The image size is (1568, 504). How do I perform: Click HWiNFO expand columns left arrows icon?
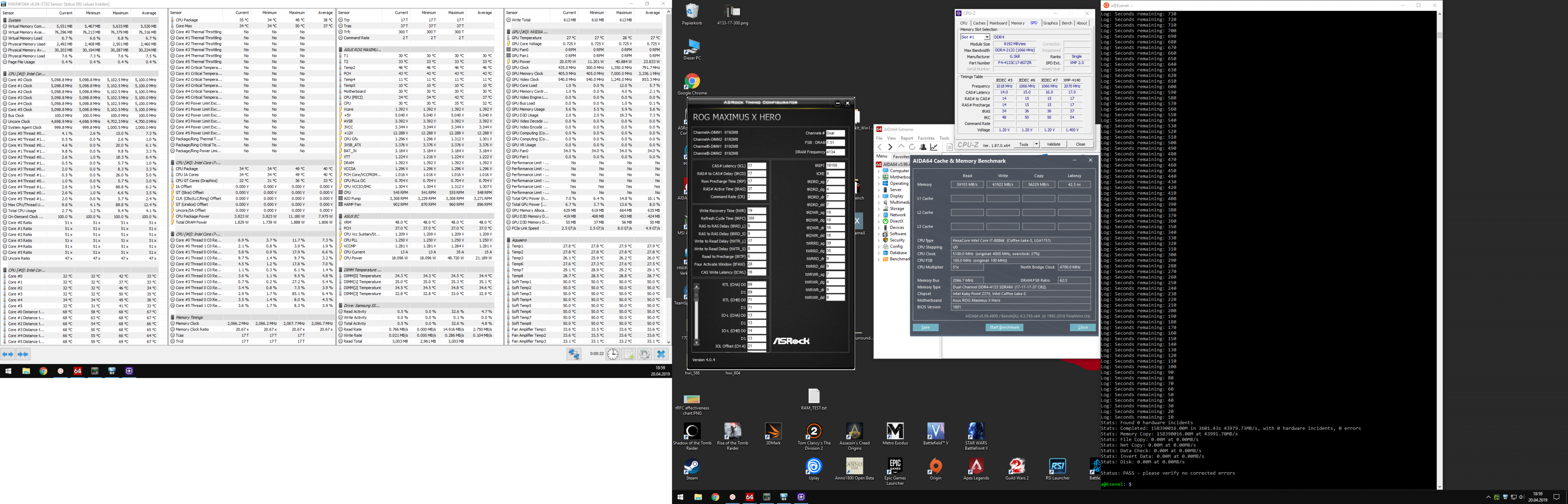pyautogui.click(x=8, y=354)
